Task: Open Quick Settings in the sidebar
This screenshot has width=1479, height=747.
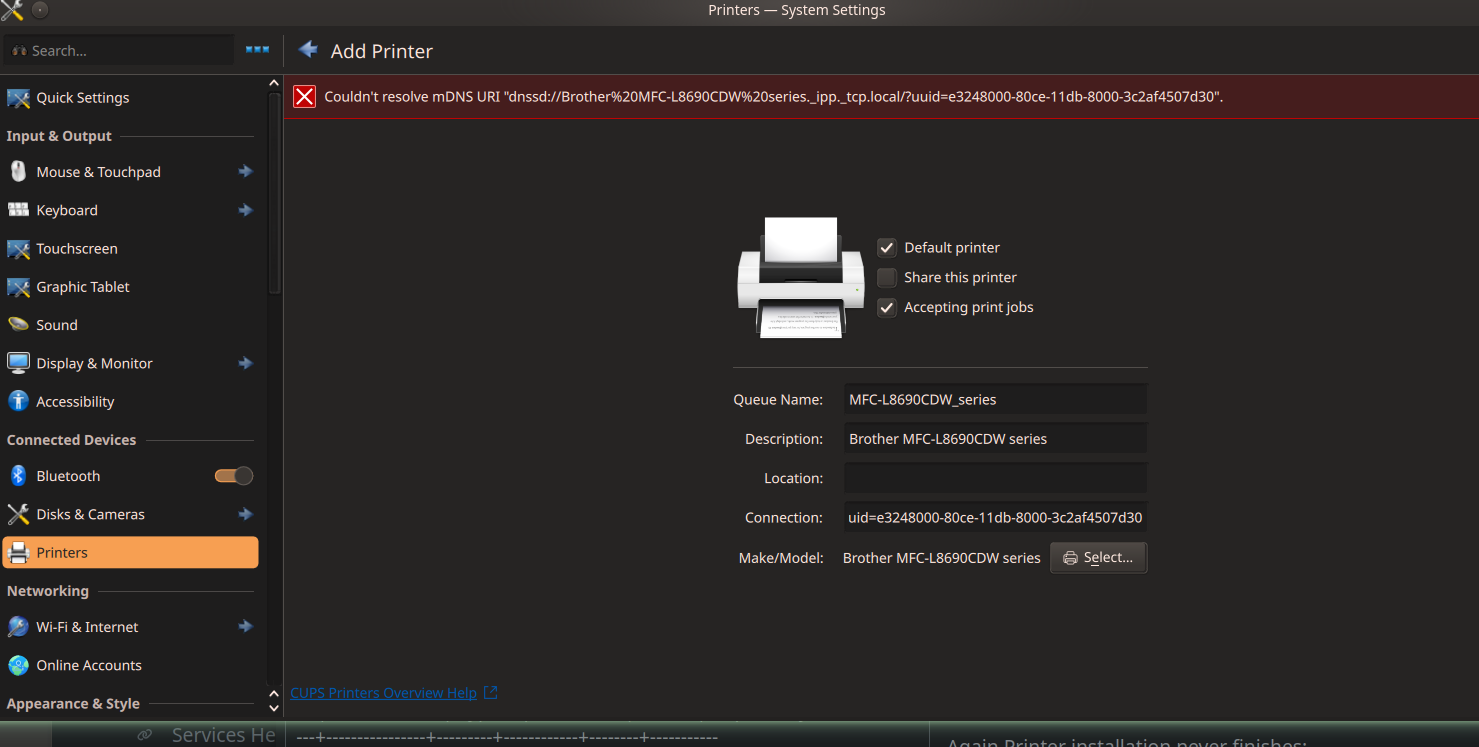Action: [x=130, y=98]
